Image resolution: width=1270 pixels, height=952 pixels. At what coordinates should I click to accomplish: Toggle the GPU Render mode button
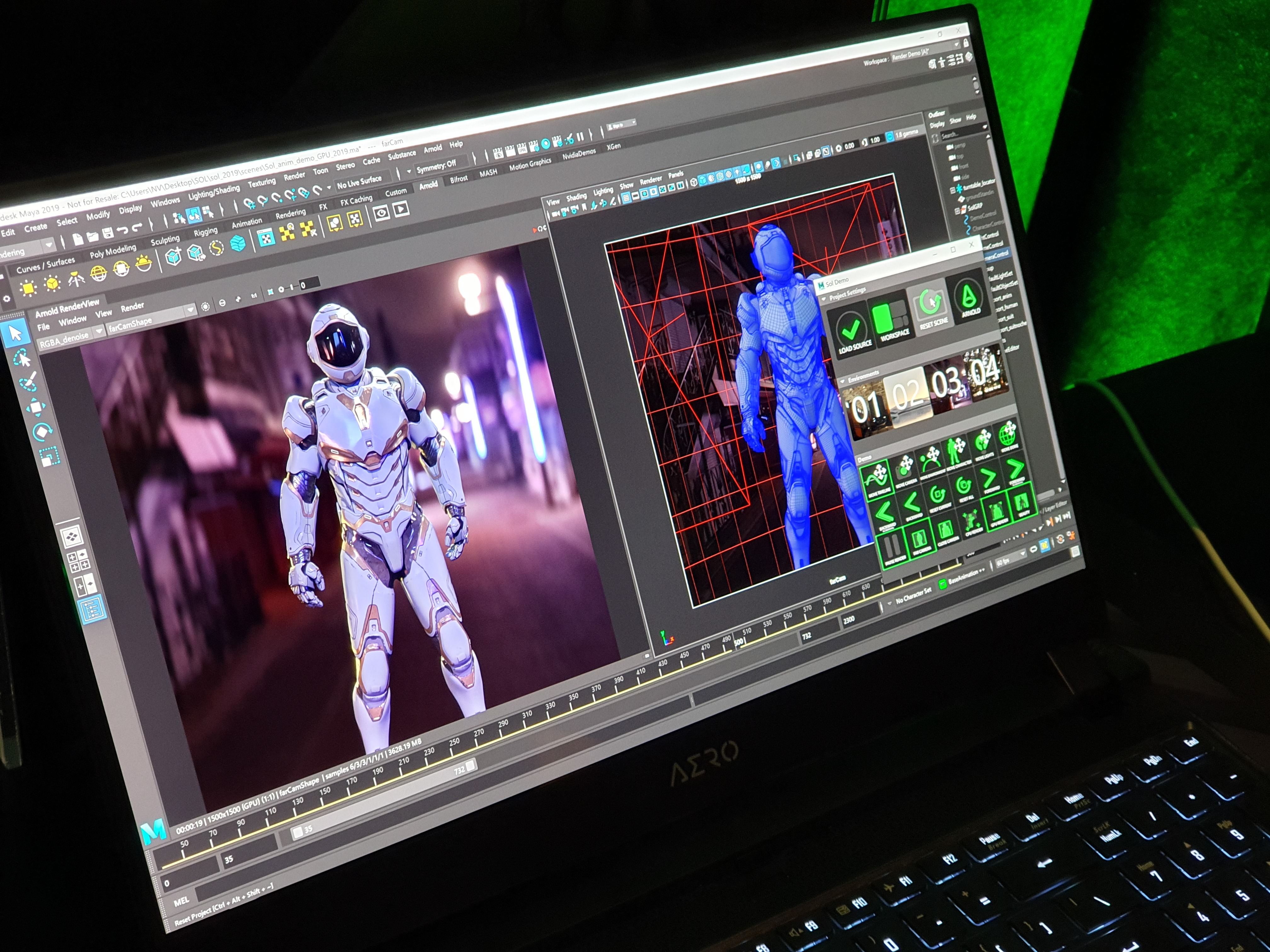point(997,511)
